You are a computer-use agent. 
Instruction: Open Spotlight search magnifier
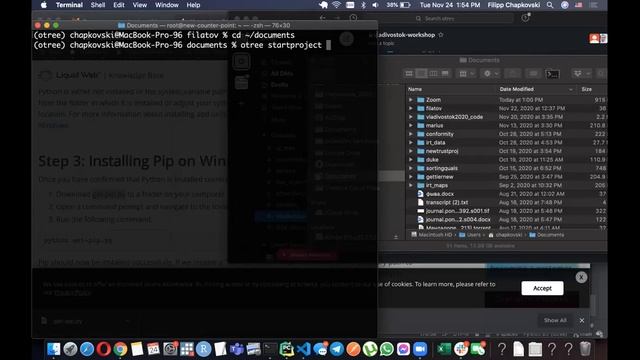tap(550, 5)
